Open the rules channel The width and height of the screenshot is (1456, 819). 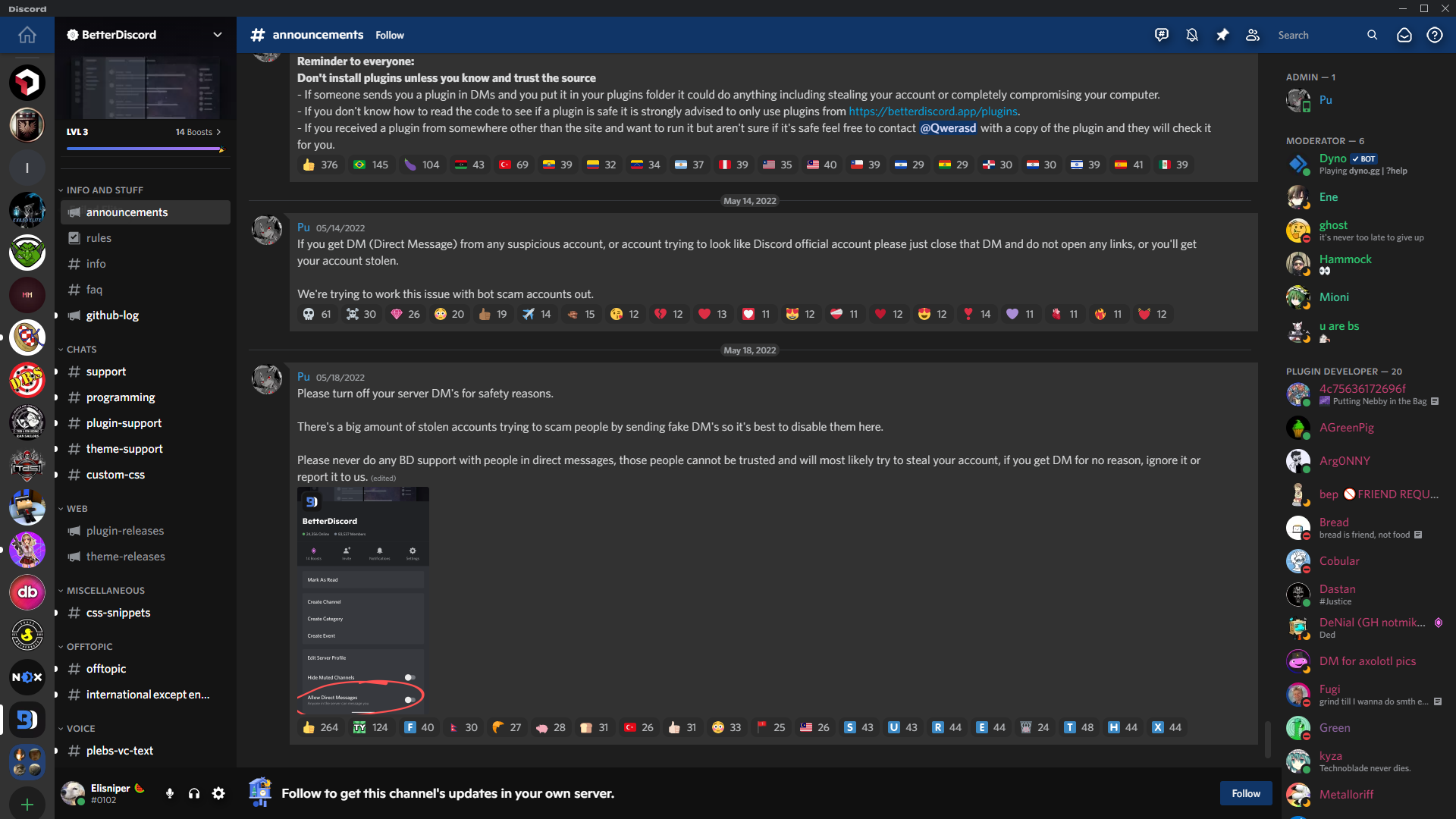99,238
